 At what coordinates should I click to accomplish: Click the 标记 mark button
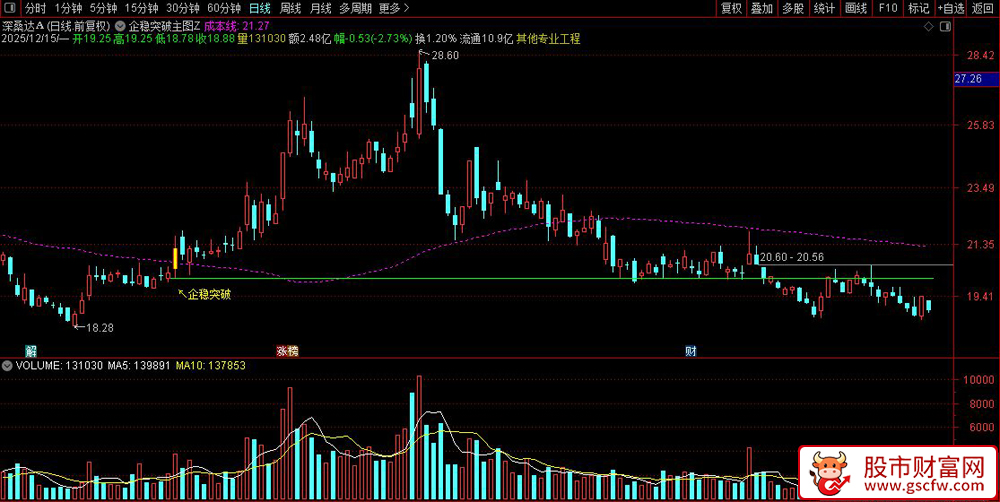pyautogui.click(x=918, y=8)
